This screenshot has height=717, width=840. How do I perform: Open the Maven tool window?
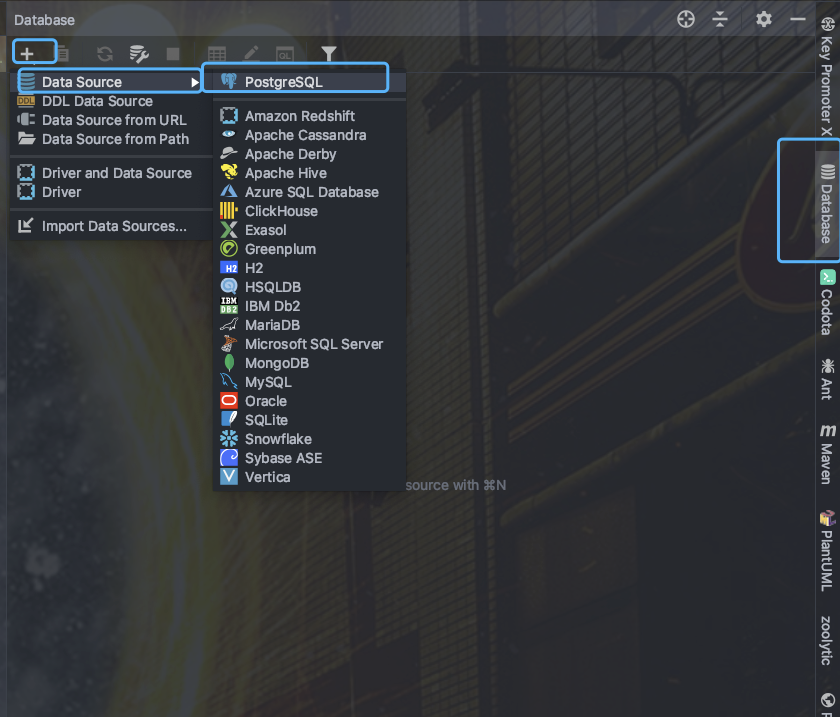pyautogui.click(x=827, y=454)
